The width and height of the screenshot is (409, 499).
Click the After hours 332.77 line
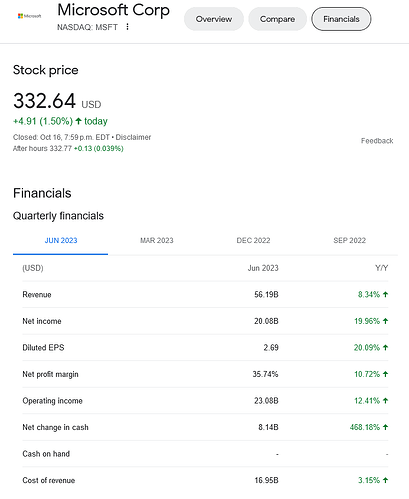tap(68, 149)
